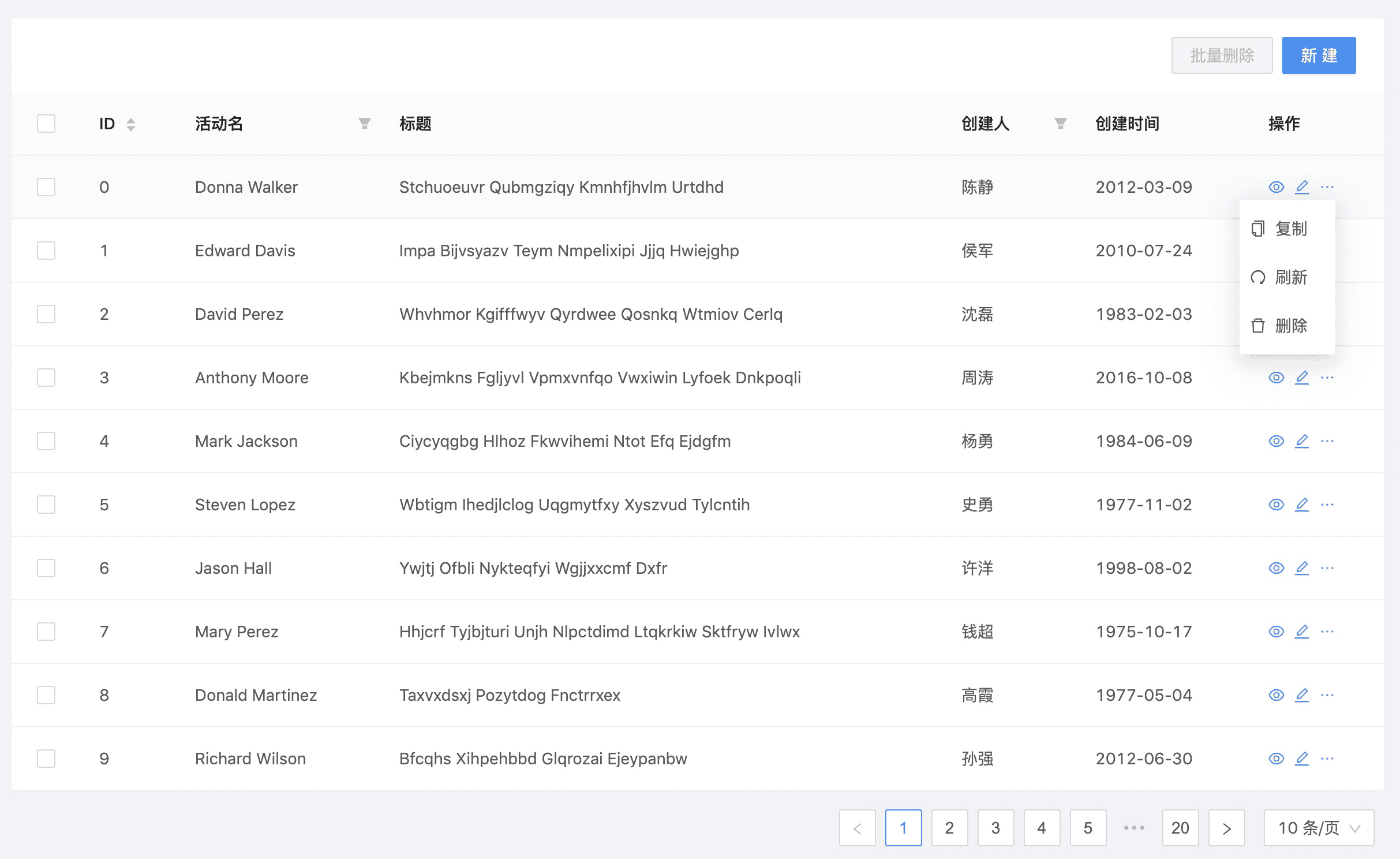Jump to page 20 in pagination
Screen dimensions: 1400x859
[x=1180, y=828]
